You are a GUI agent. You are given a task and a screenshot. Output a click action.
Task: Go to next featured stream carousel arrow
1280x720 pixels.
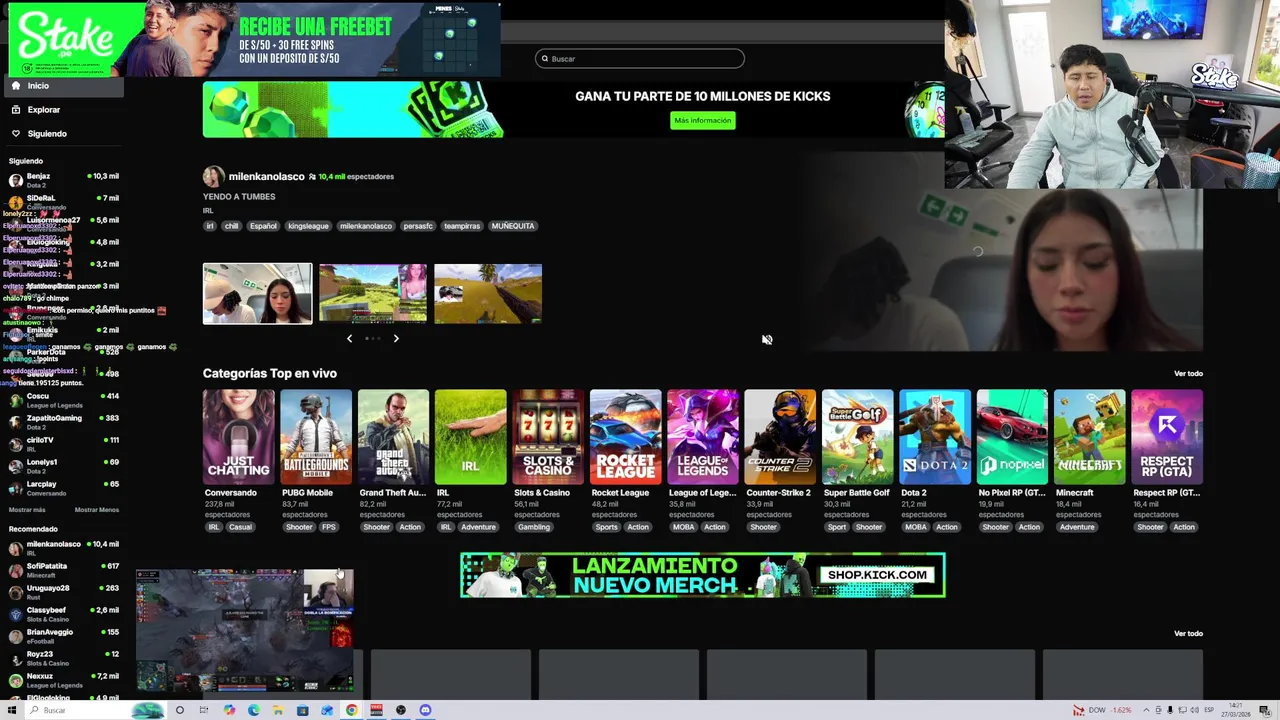click(396, 339)
